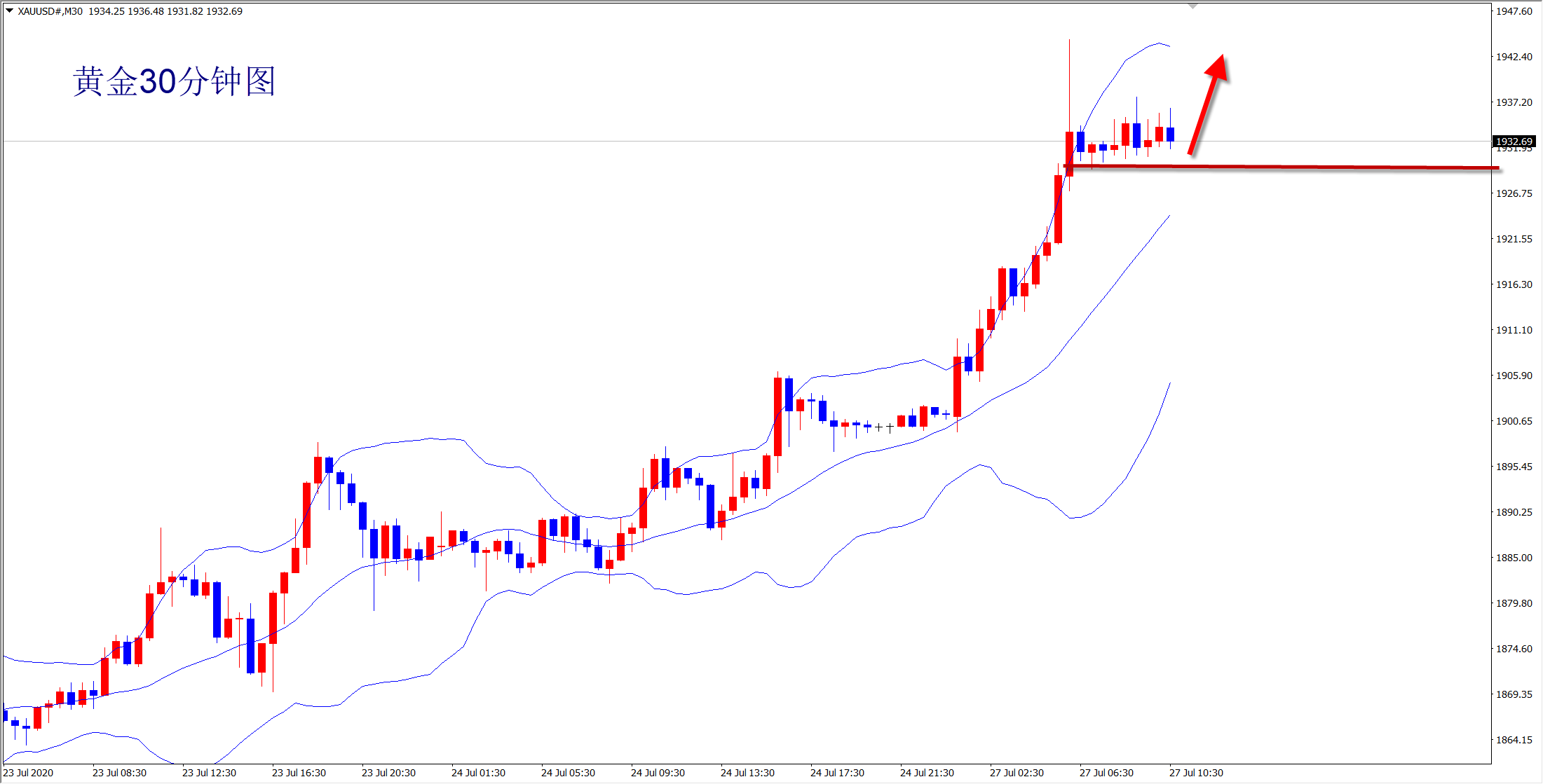Click the 27 Jul 10:30 time label
This screenshot has height=784, width=1543.
pos(1196,773)
